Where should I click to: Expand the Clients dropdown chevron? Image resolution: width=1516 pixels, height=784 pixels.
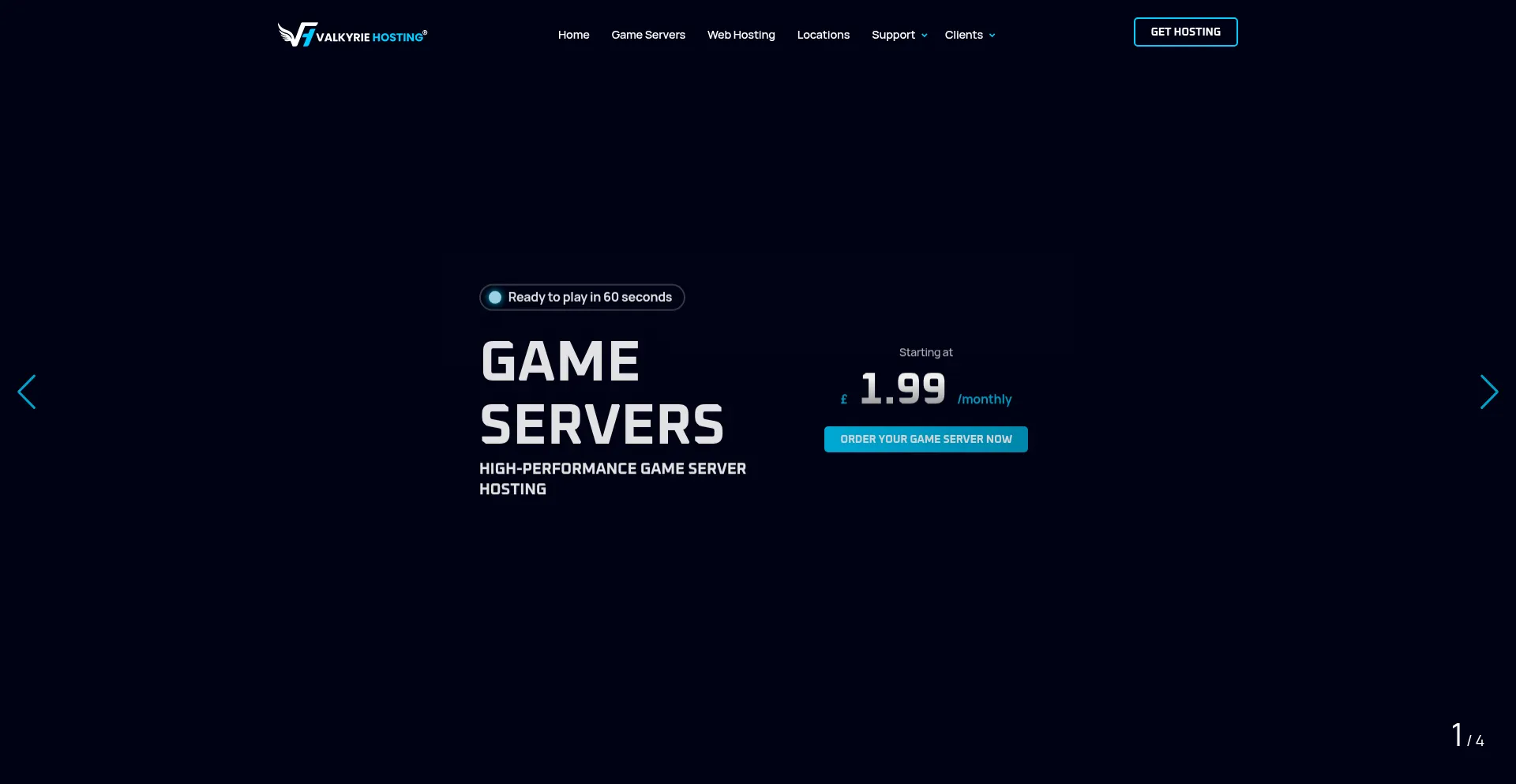993,36
